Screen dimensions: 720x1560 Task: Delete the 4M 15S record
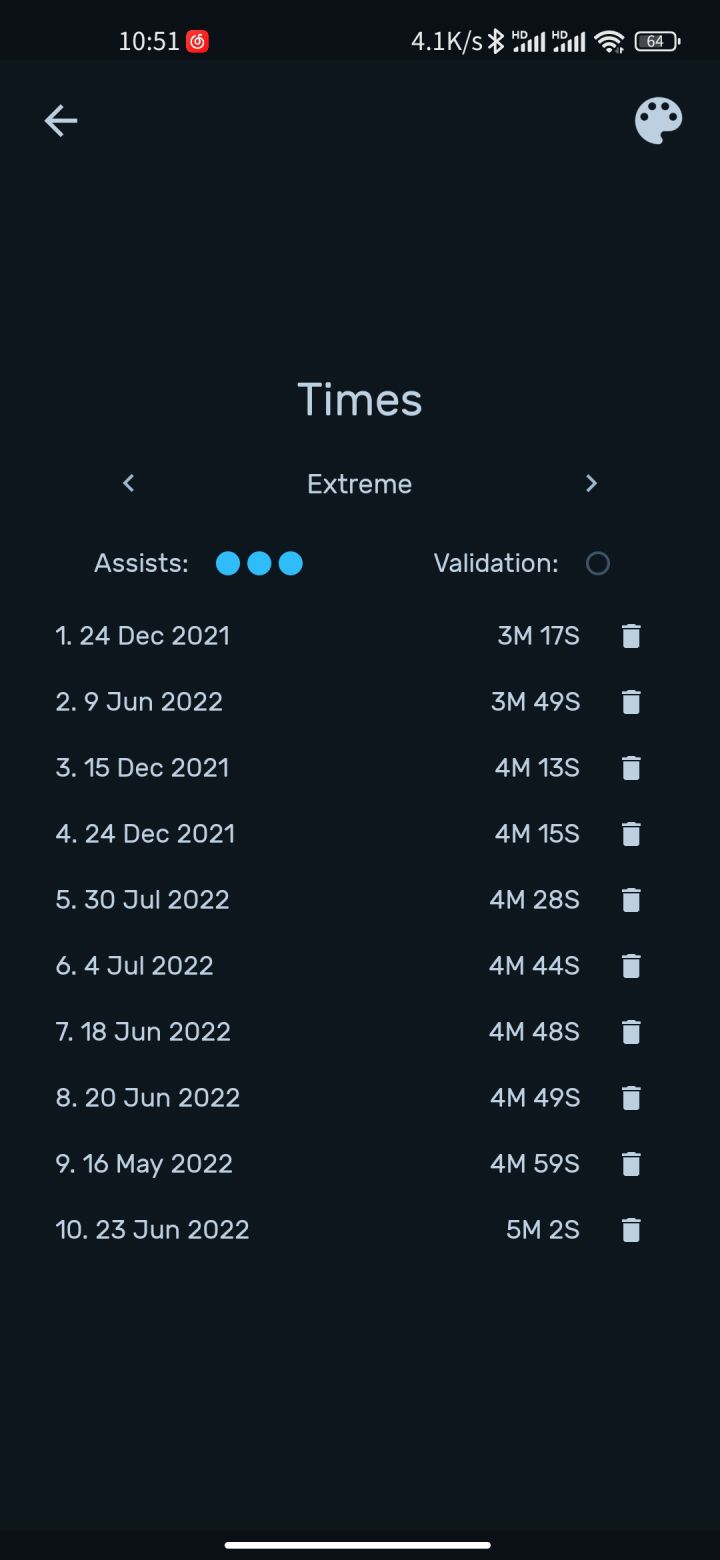[631, 834]
